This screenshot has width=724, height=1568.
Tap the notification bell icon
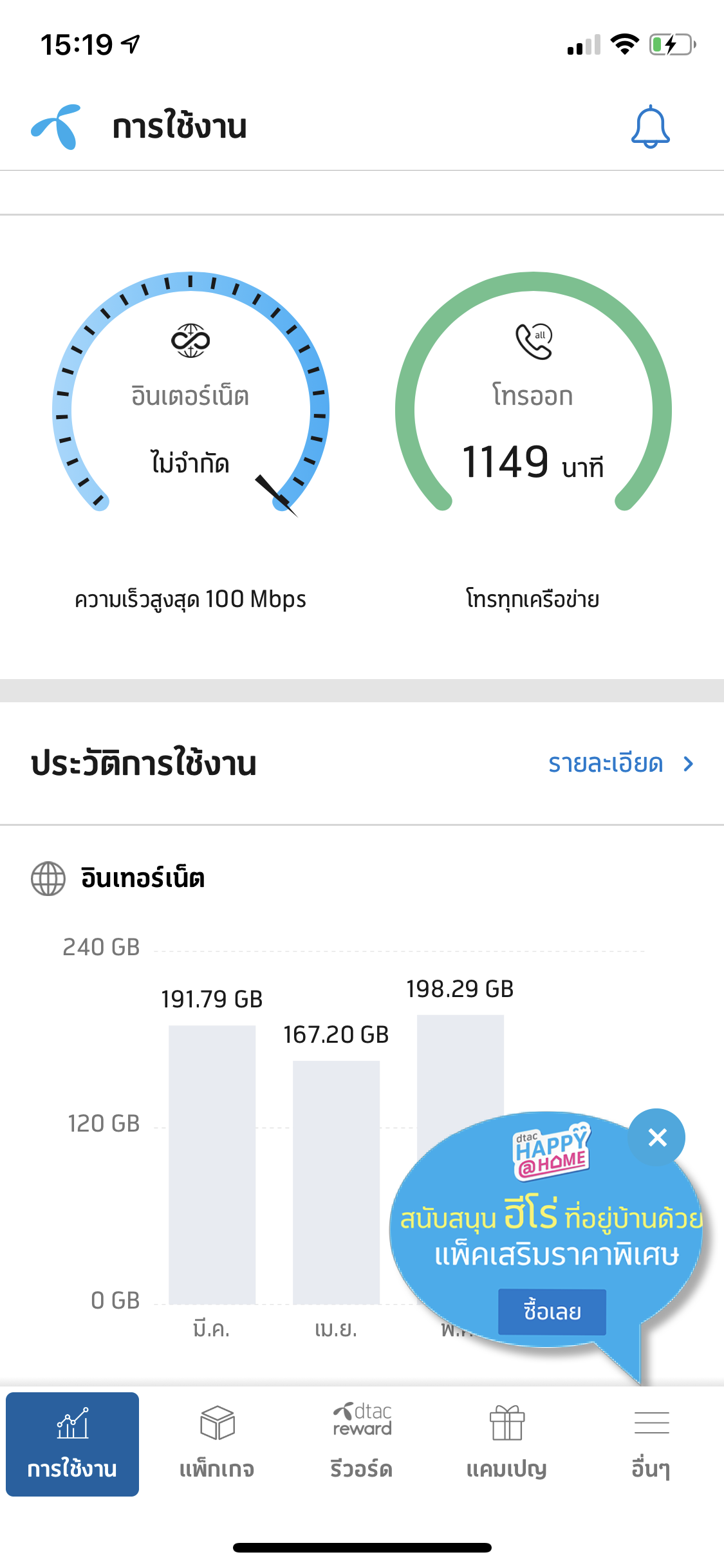click(x=650, y=127)
